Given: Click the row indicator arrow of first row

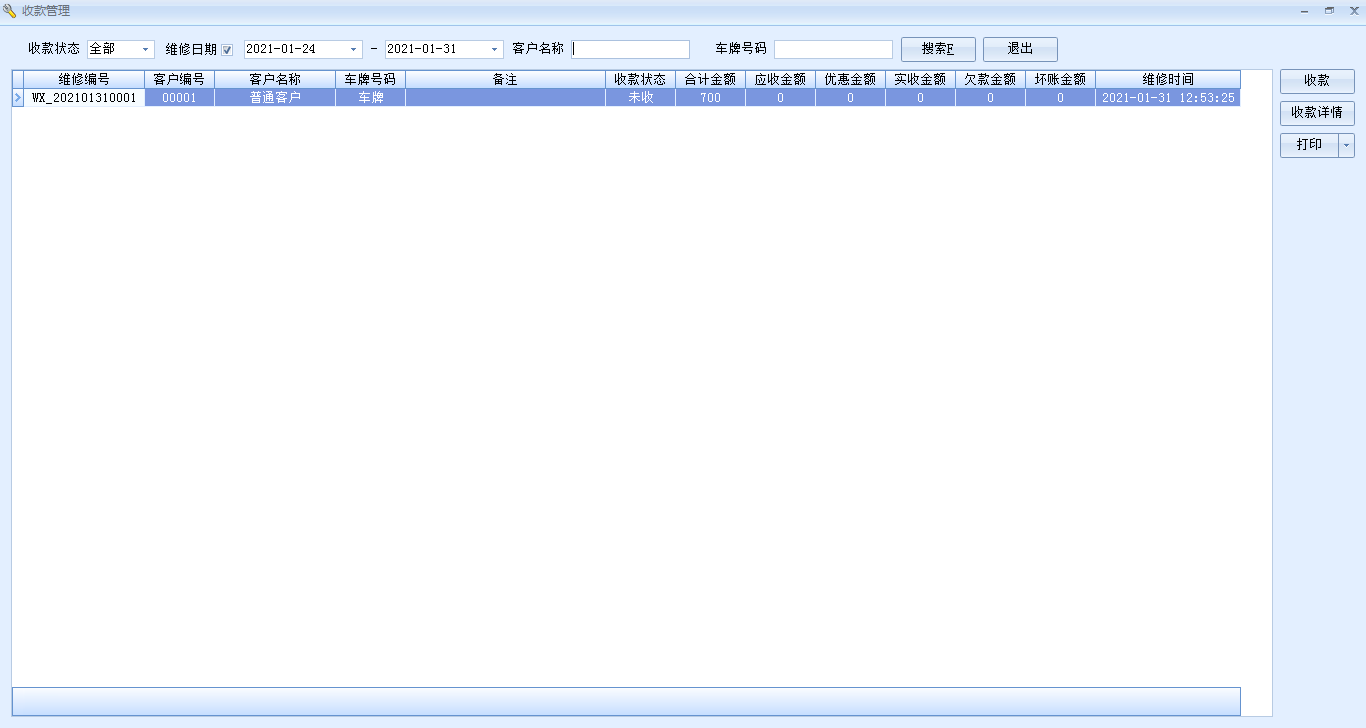Looking at the screenshot, I should coord(17,98).
